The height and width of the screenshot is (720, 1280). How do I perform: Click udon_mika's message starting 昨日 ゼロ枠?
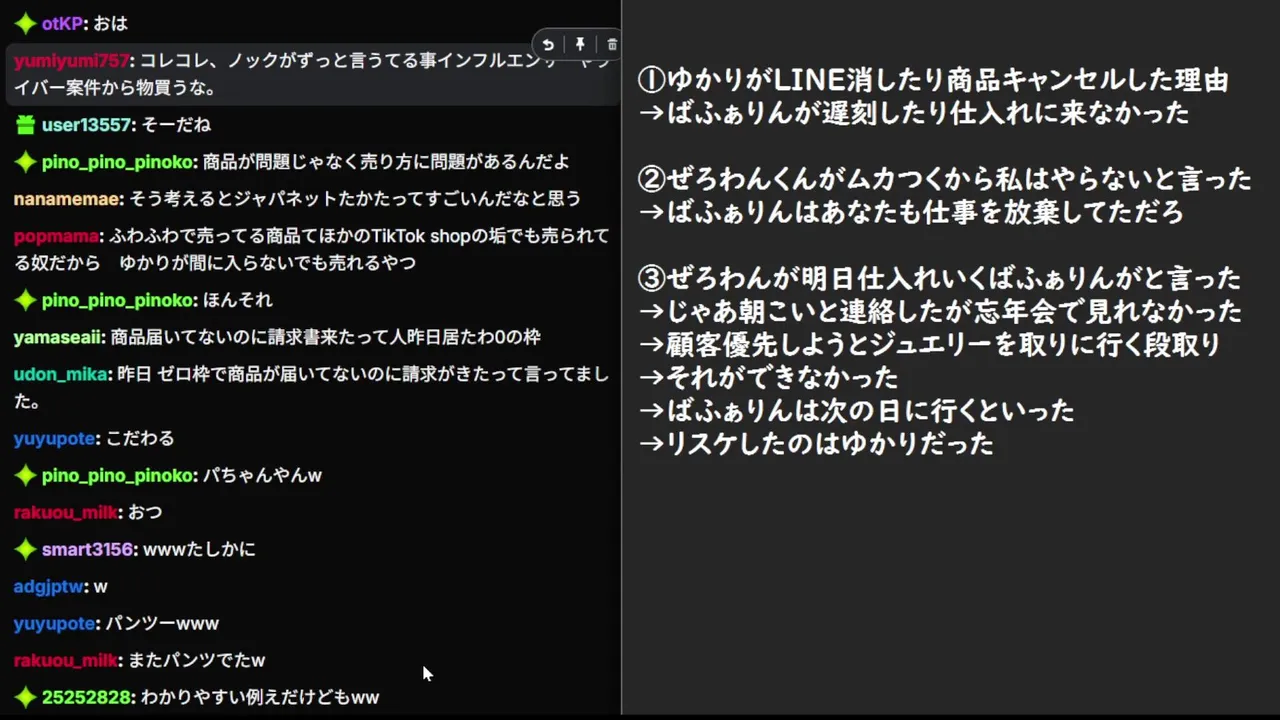point(311,387)
